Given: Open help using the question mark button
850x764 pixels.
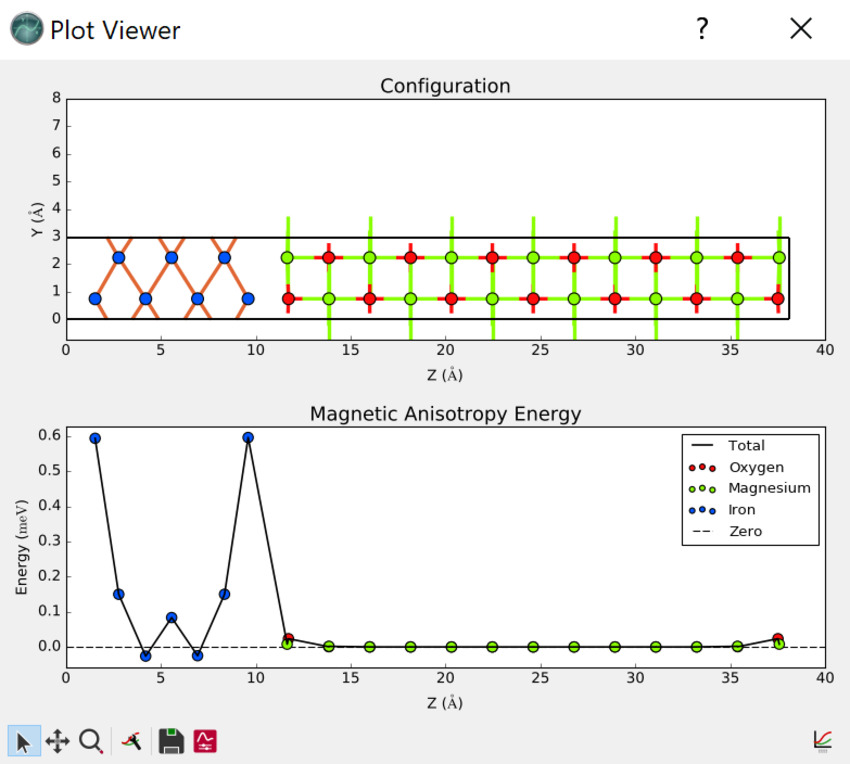Looking at the screenshot, I should (702, 29).
